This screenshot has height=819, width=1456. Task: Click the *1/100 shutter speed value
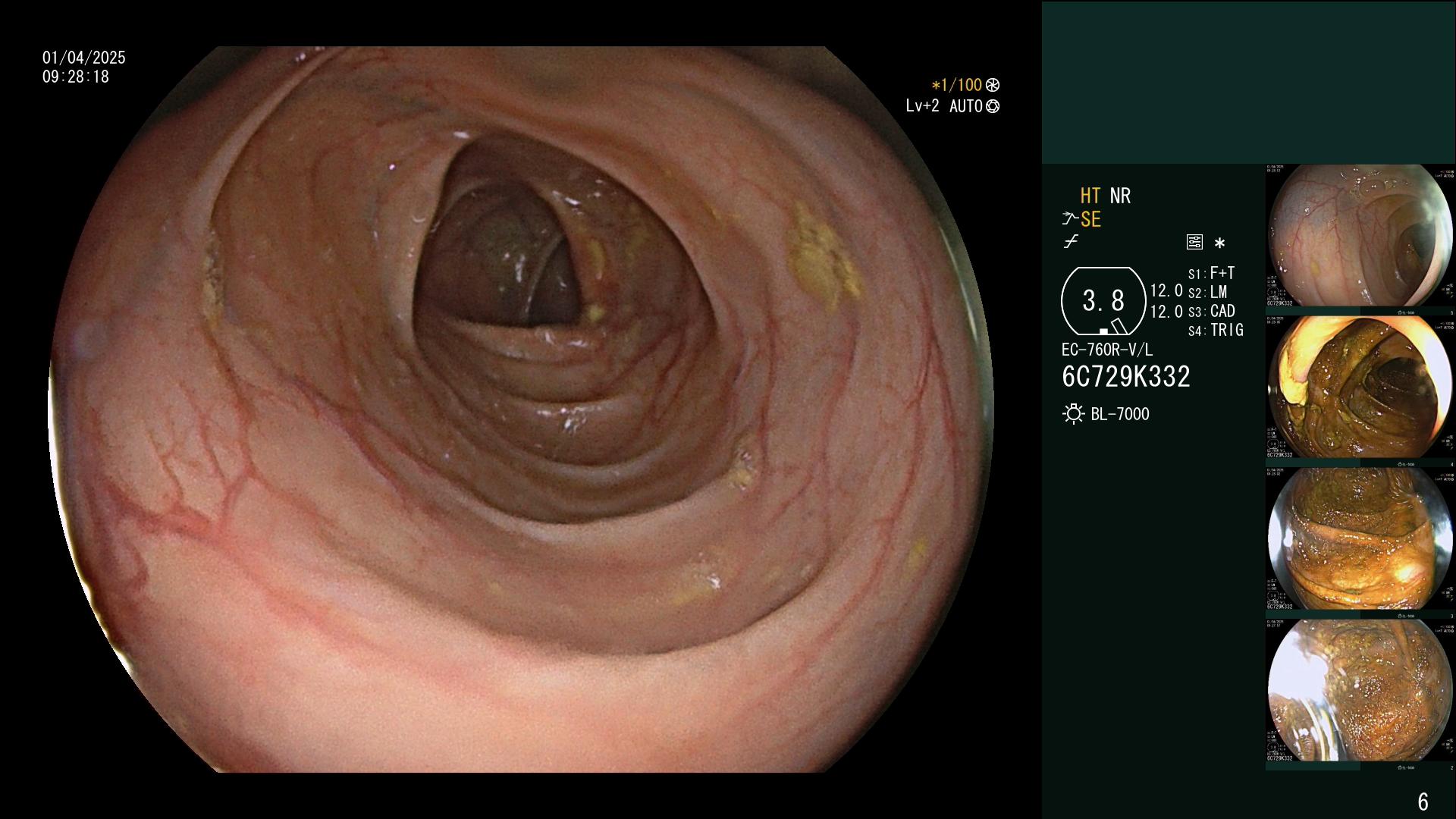tap(957, 86)
